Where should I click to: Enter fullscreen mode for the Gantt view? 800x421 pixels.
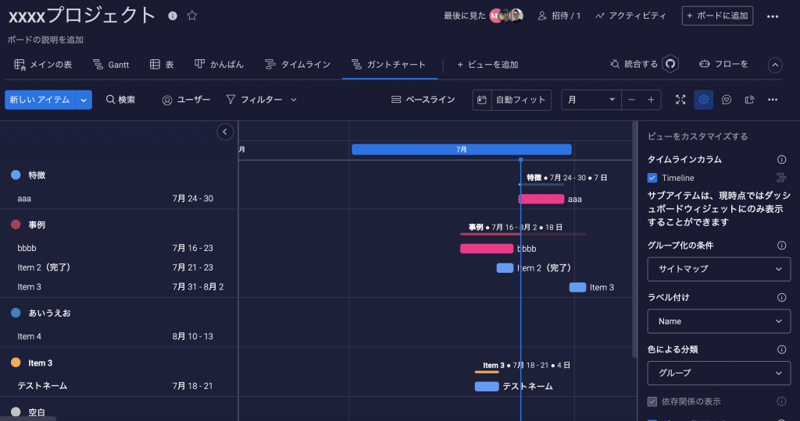tap(681, 100)
